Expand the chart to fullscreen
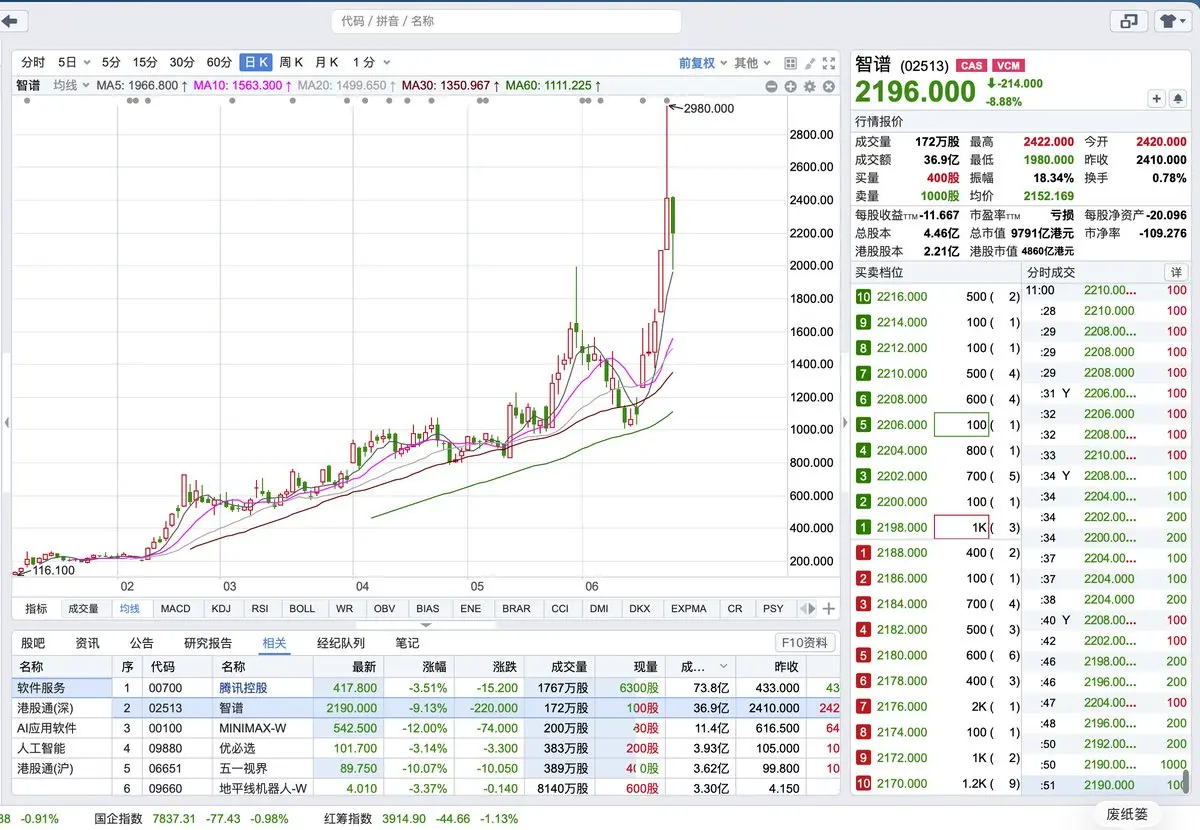This screenshot has height=830, width=1200. [829, 63]
